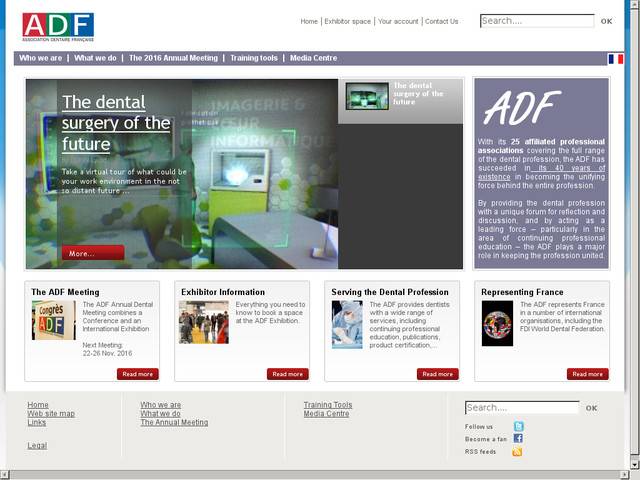Click the surgeon image in Serving the Dental Profession
This screenshot has width=640, height=480.
347,324
